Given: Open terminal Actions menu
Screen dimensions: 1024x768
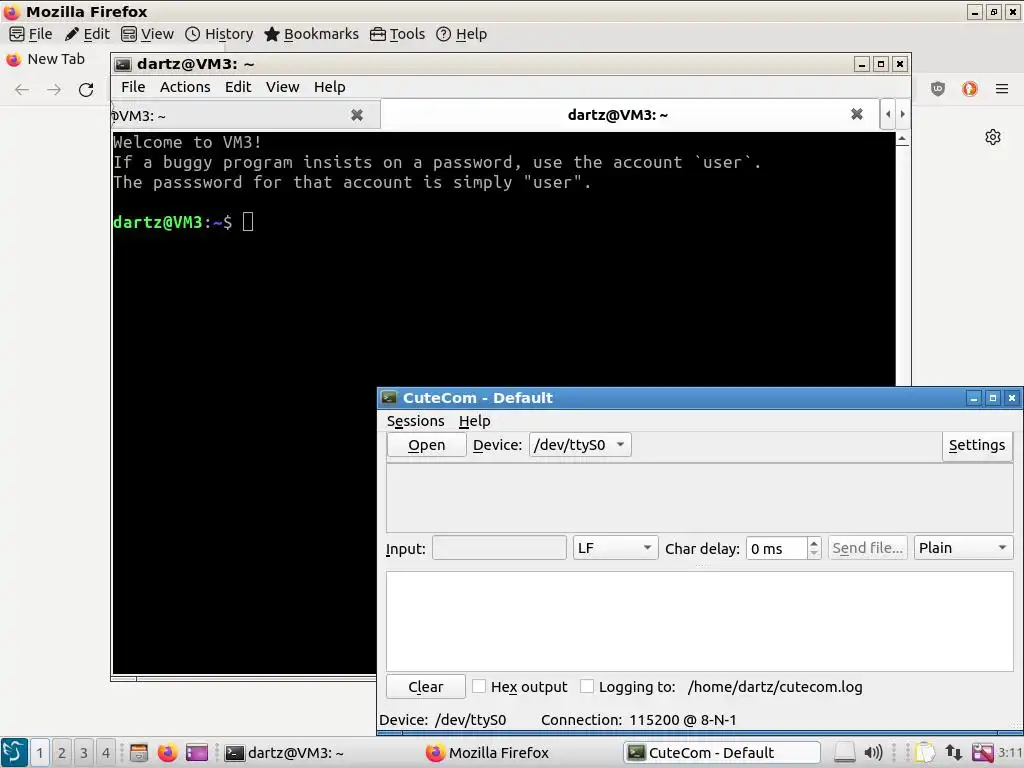Looking at the screenshot, I should coord(185,87).
